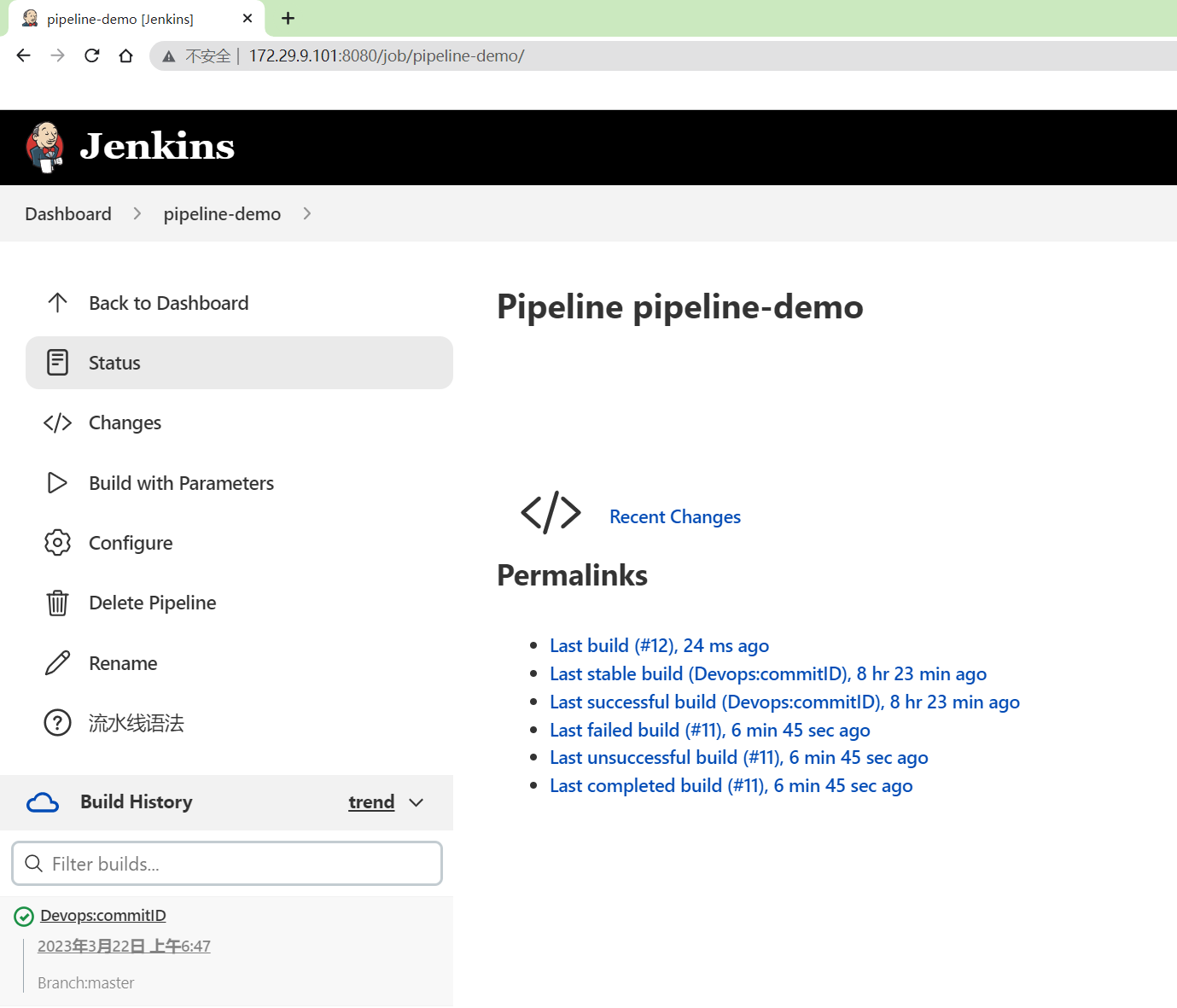
Task: Click the large Recent Changes code icon
Action: coord(551,513)
